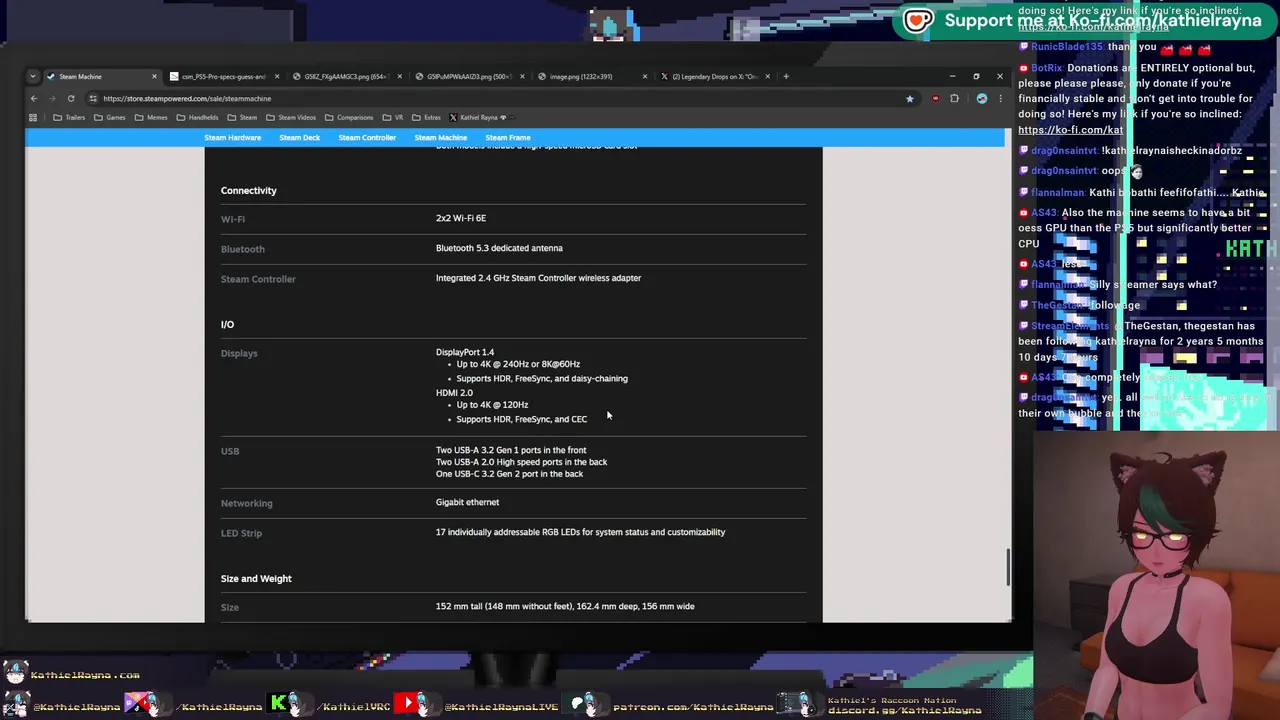Switch to the csm_PS5-Pro-specs tab
The width and height of the screenshot is (1280, 720).
pos(224,76)
